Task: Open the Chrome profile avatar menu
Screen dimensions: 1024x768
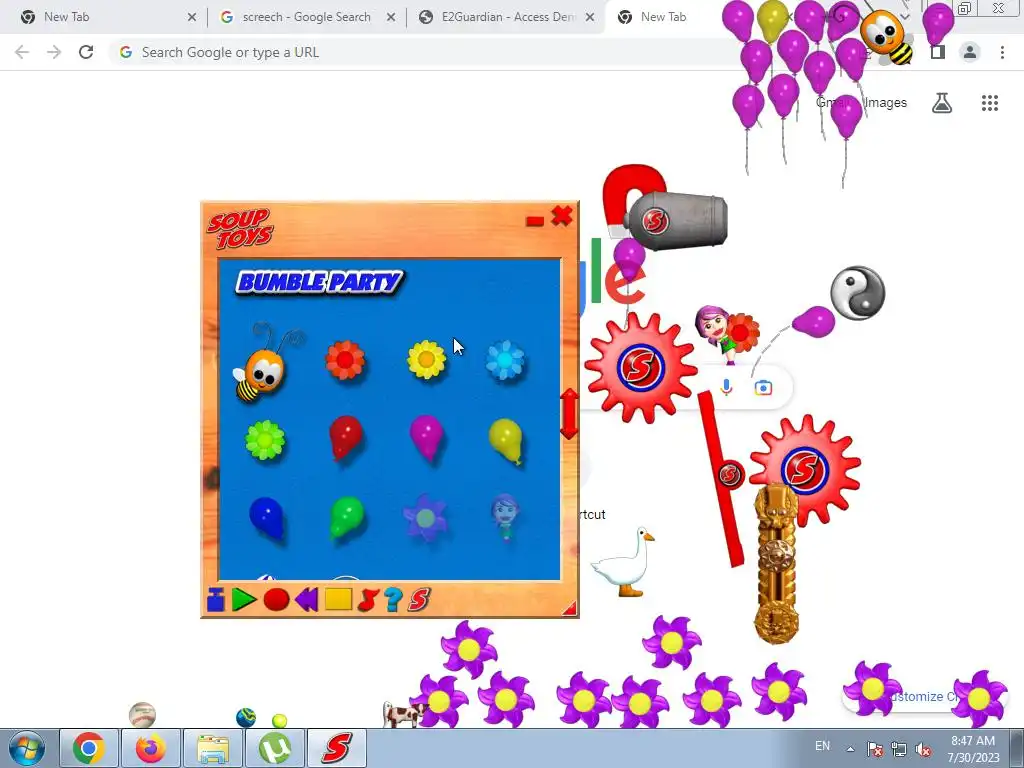Action: (970, 52)
